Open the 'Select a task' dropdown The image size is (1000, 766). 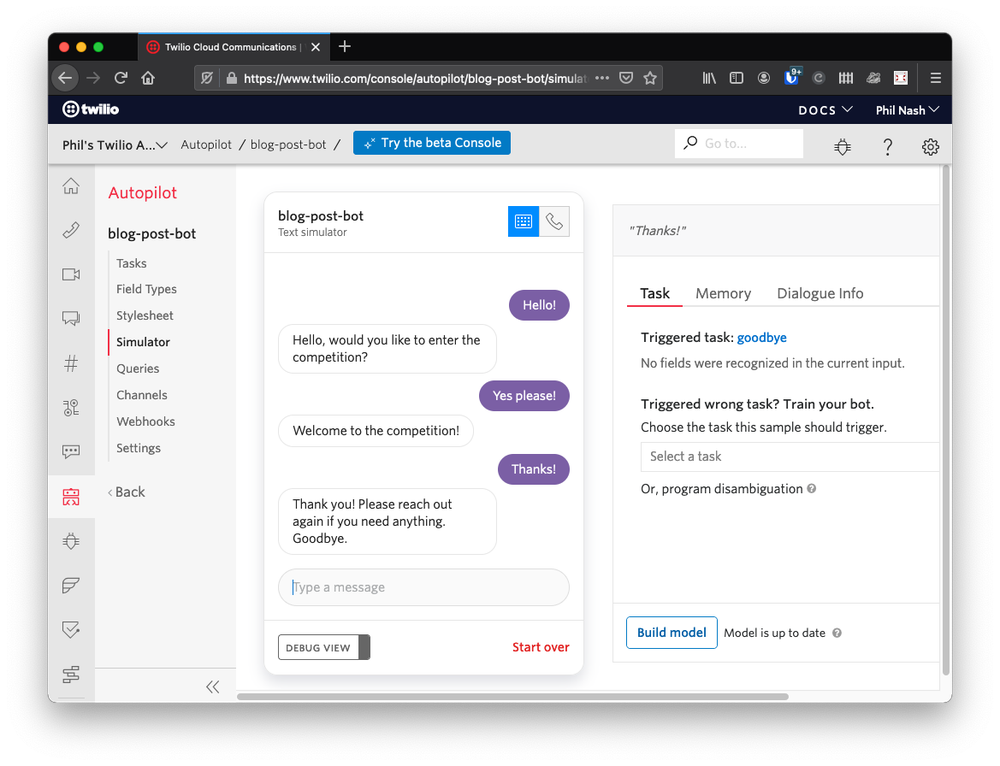789,456
